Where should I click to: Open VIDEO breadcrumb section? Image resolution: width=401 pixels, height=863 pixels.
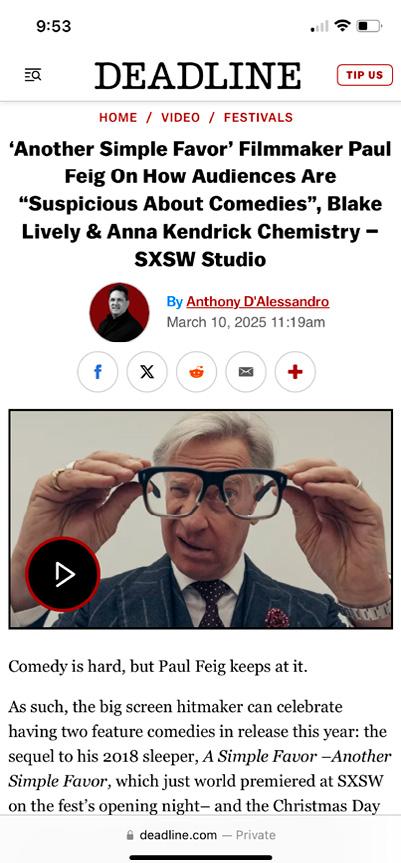pyautogui.click(x=180, y=117)
